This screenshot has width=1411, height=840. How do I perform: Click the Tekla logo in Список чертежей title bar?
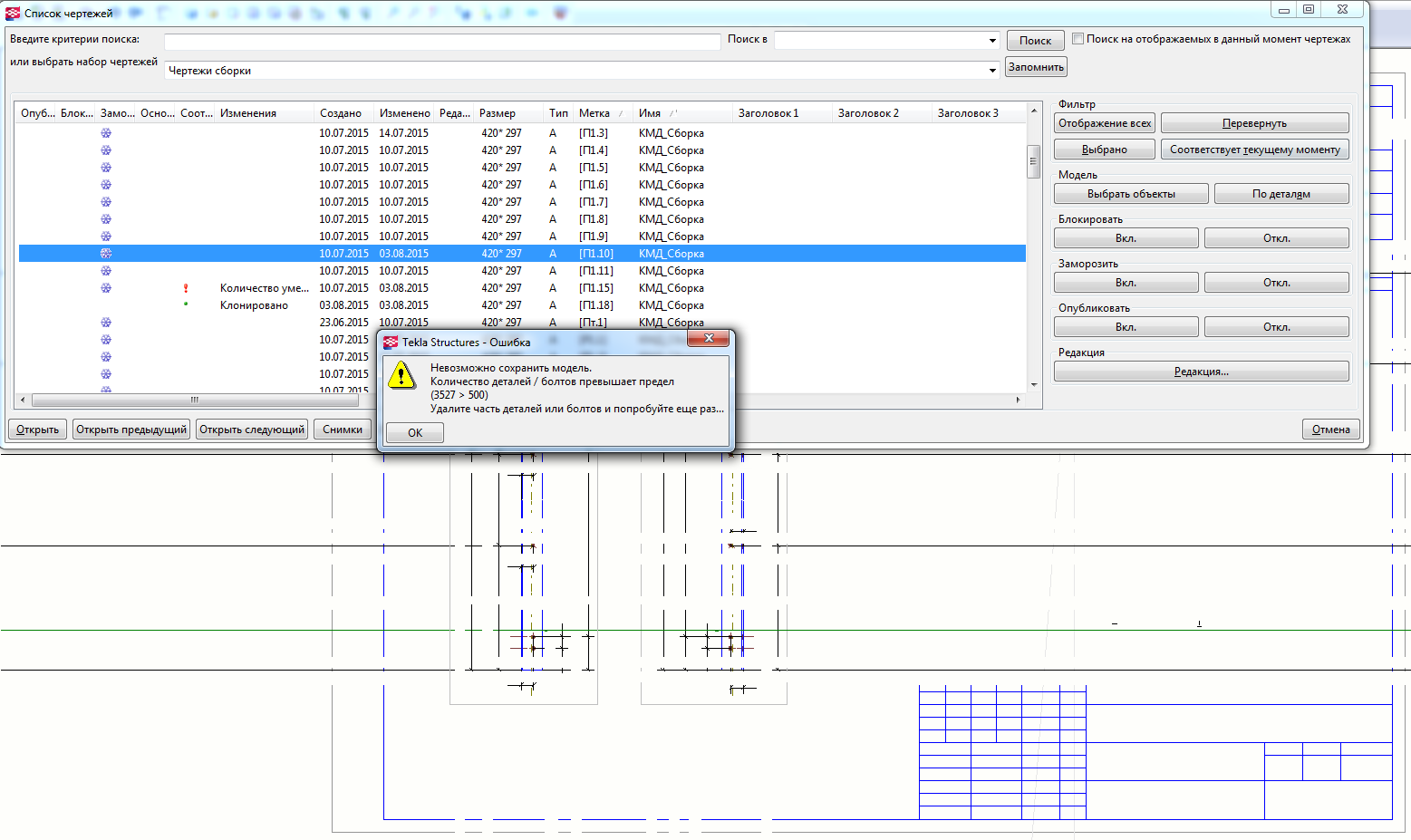(13, 13)
